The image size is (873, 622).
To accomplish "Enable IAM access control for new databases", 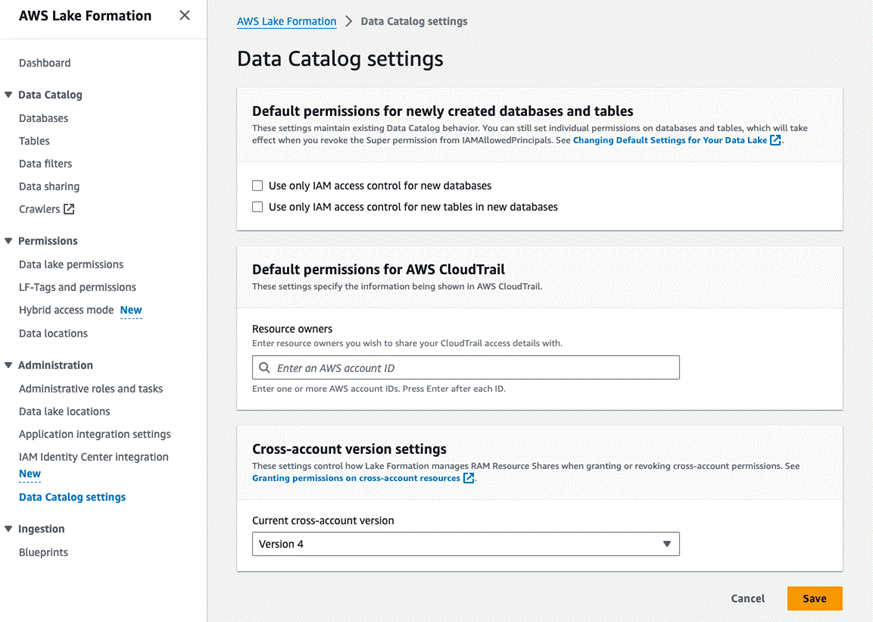I will pyautogui.click(x=258, y=186).
